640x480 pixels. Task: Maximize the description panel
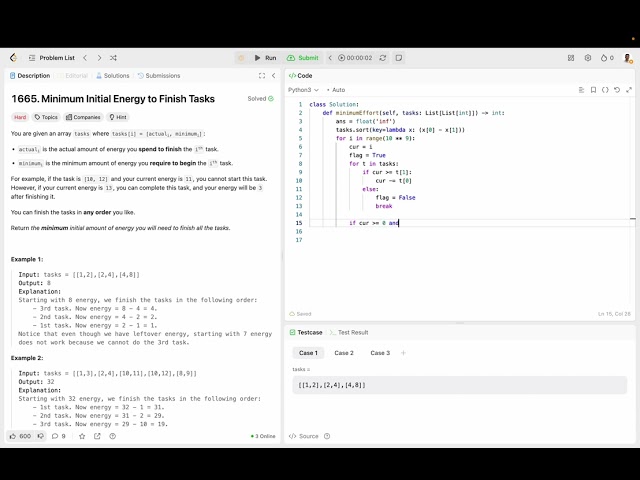(x=262, y=76)
